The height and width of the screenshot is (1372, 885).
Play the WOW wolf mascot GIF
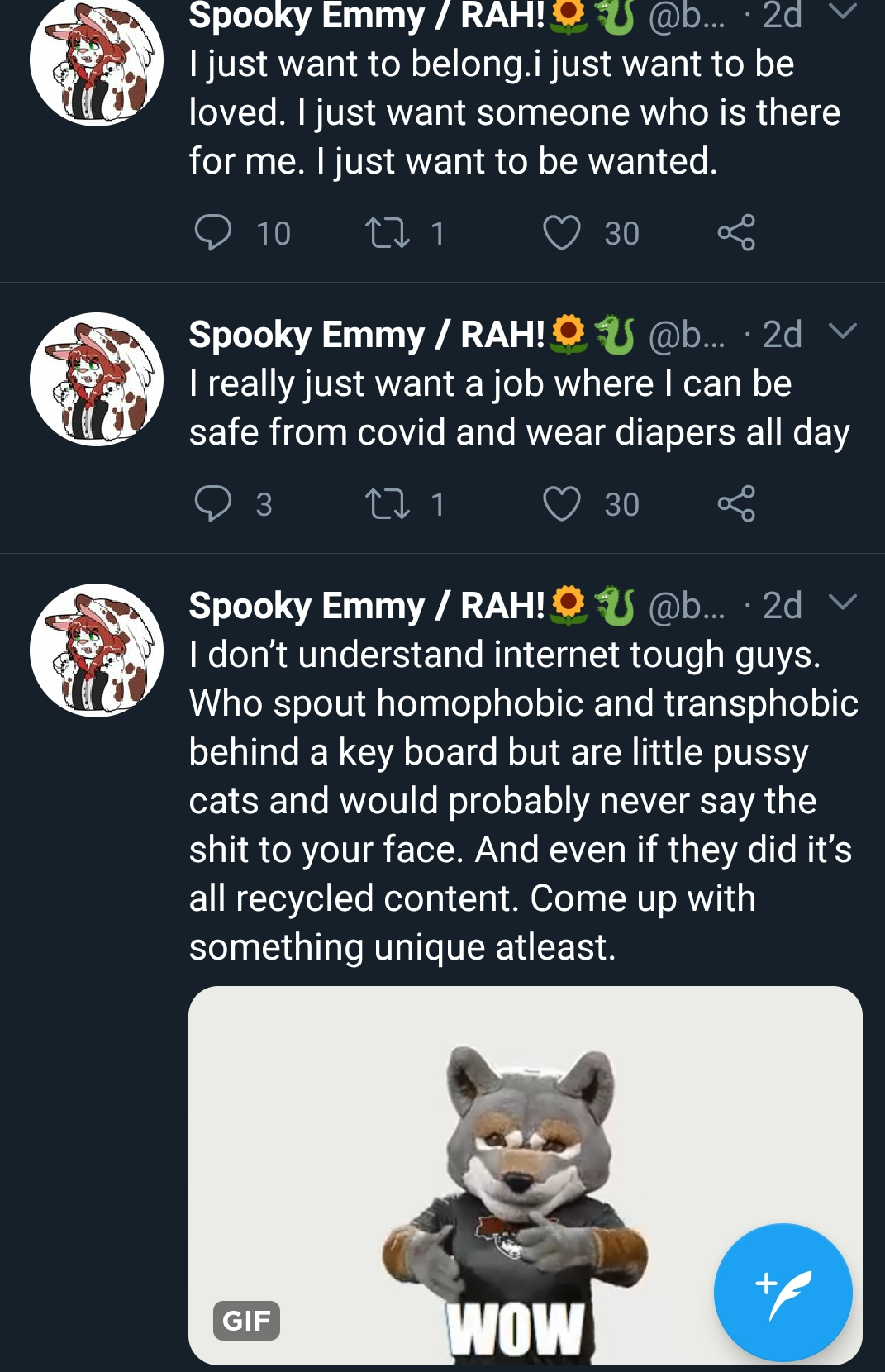(526, 1174)
